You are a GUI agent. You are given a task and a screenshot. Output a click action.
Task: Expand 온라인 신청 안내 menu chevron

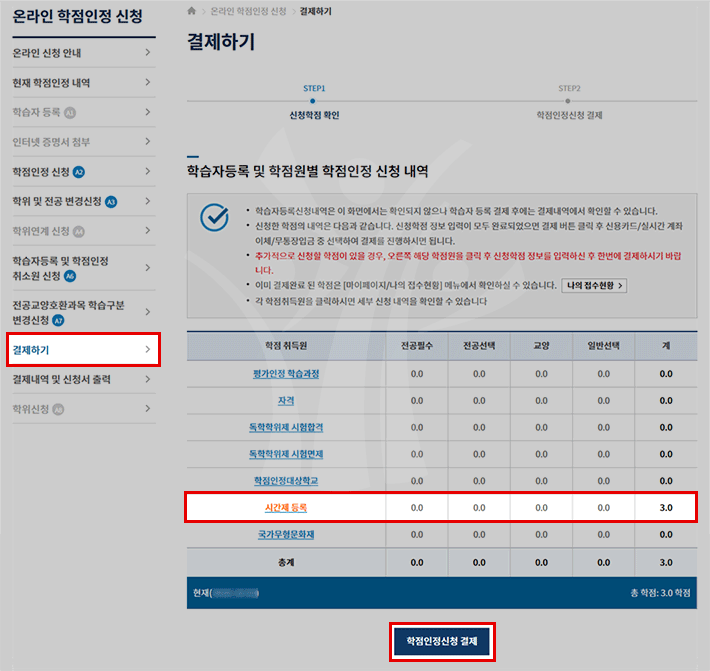pyautogui.click(x=147, y=53)
